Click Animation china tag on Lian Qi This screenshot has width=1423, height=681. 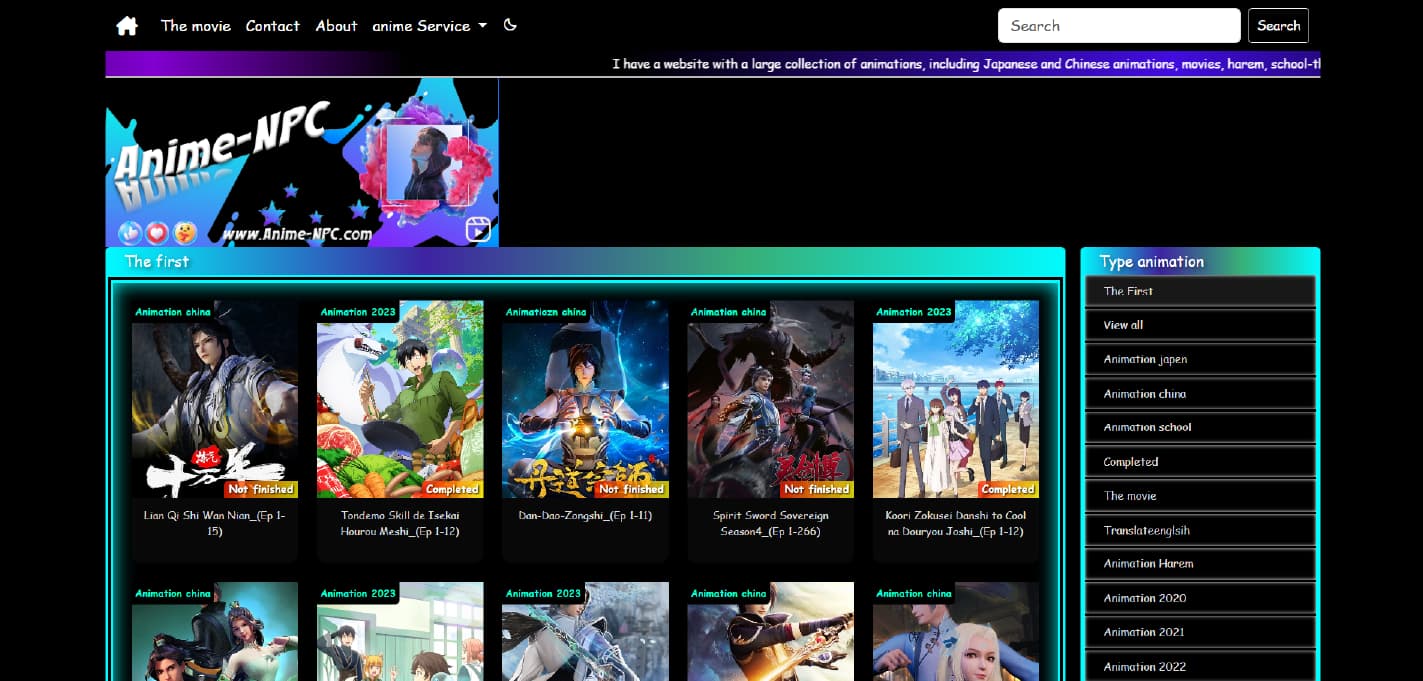pyautogui.click(x=173, y=312)
